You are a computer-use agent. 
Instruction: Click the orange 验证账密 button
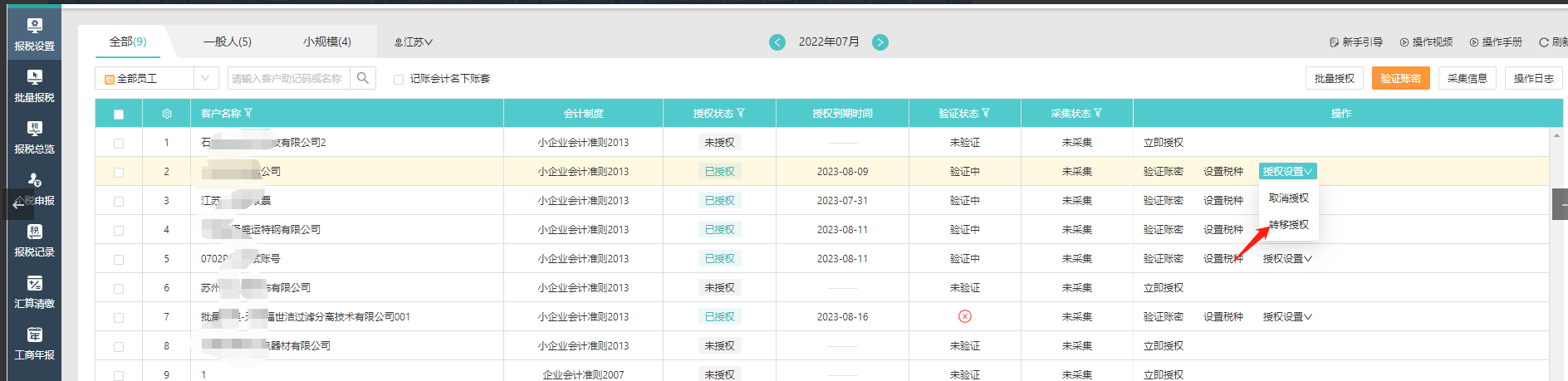pos(1400,78)
